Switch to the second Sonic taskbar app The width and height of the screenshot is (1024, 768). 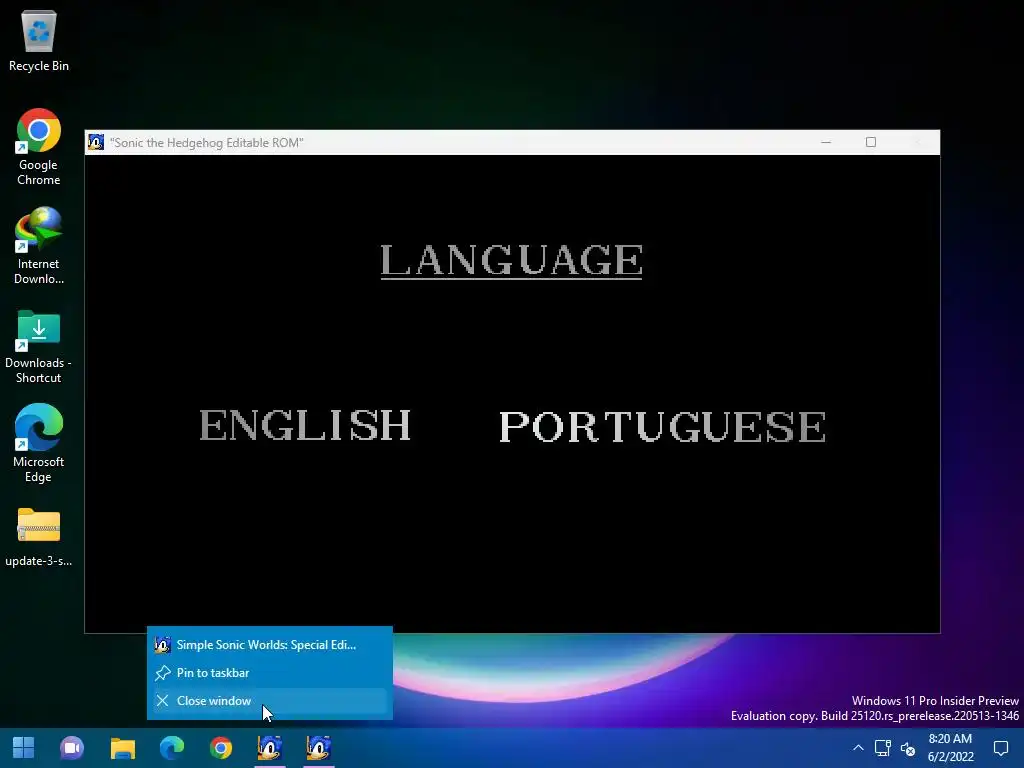319,748
